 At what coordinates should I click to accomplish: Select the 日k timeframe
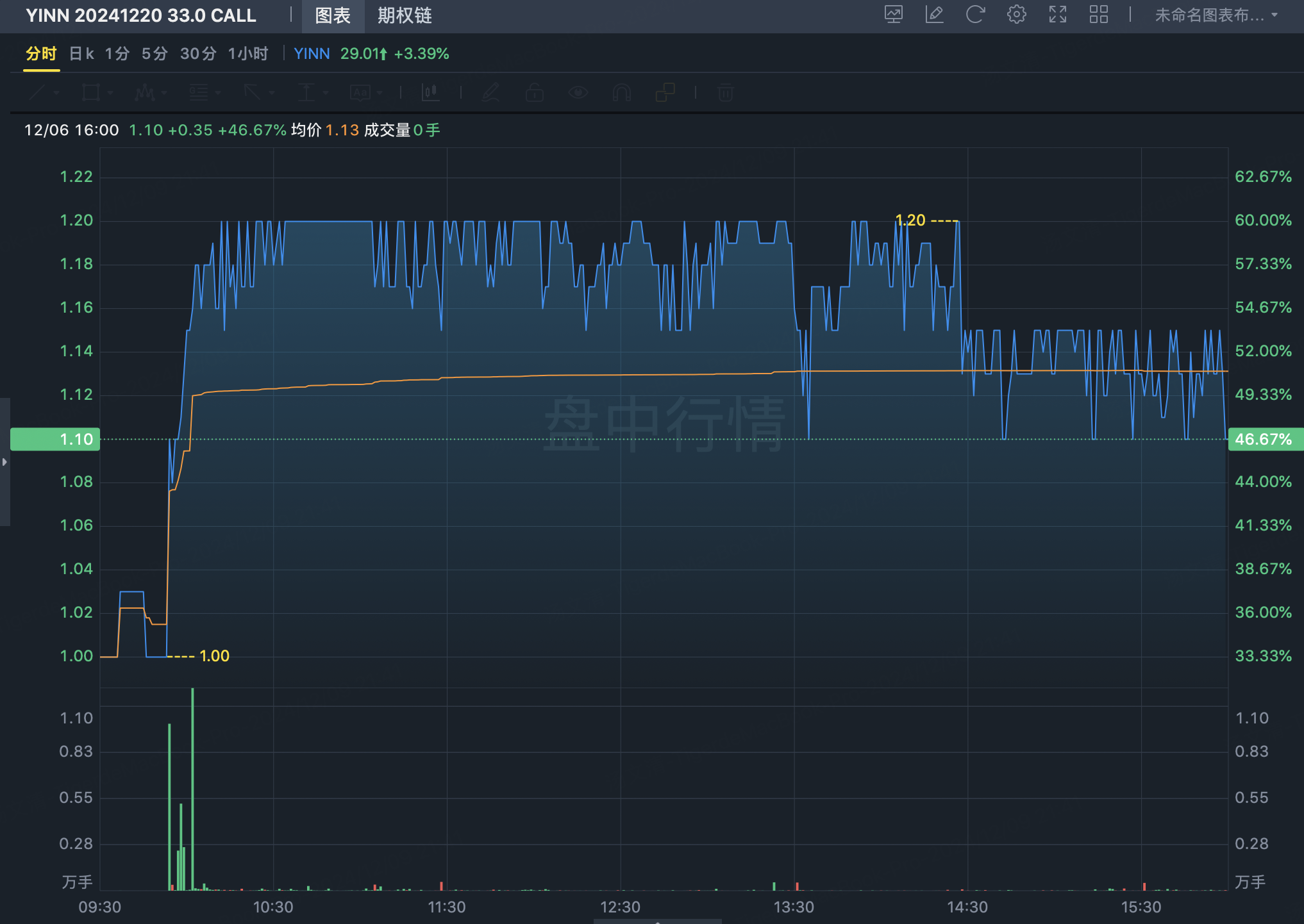pos(81,54)
